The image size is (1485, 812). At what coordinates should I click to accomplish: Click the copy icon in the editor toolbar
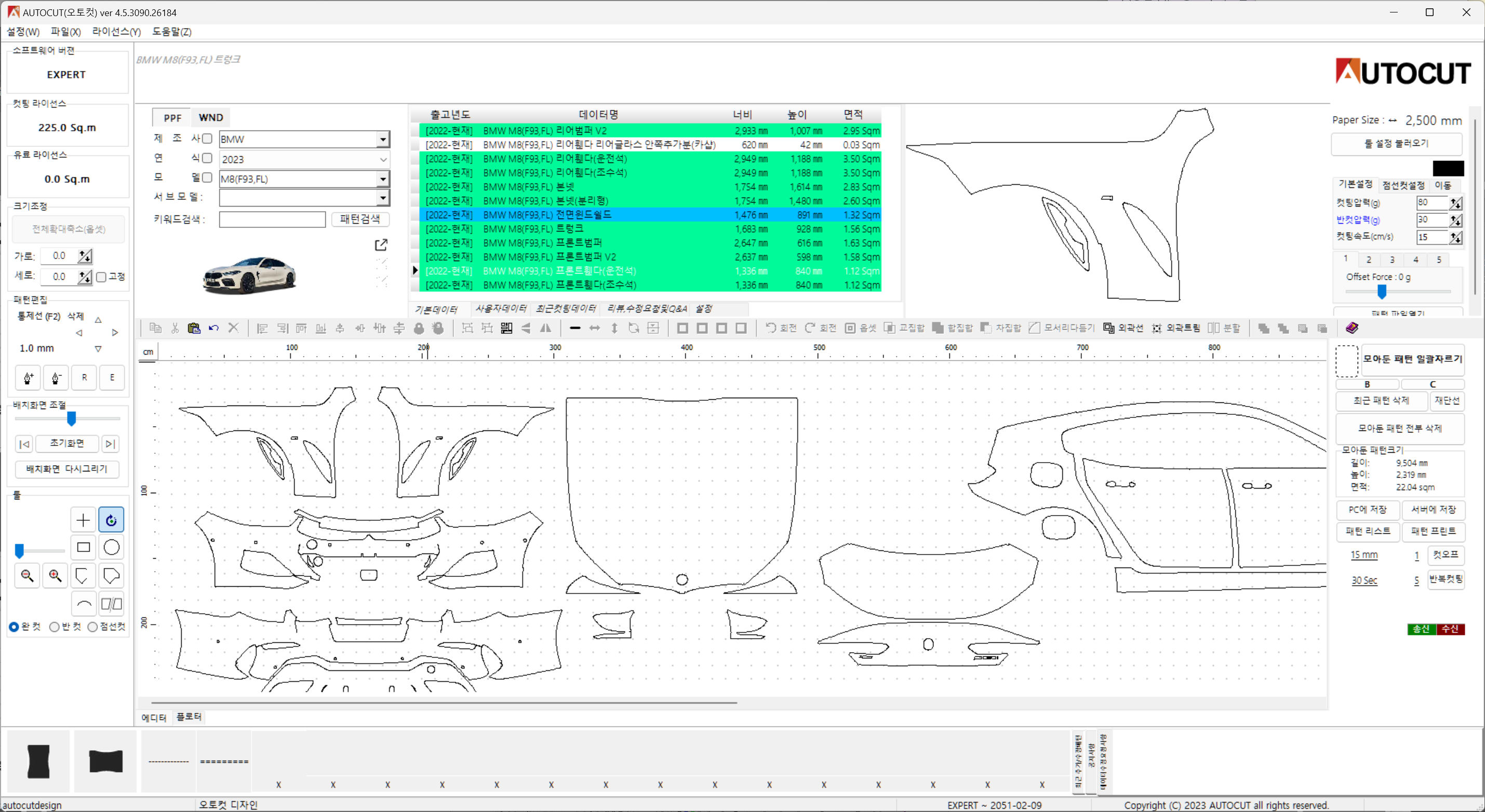(x=155, y=328)
